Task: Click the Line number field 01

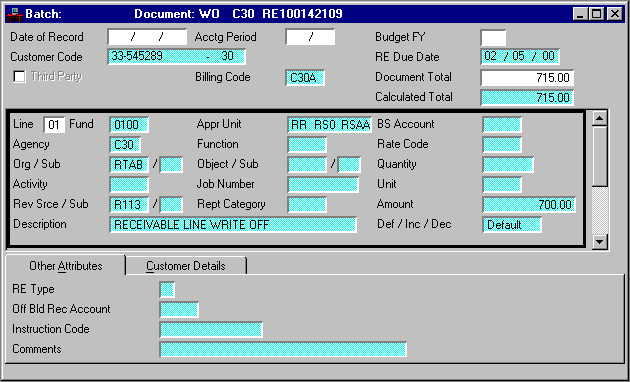Action: pos(54,125)
